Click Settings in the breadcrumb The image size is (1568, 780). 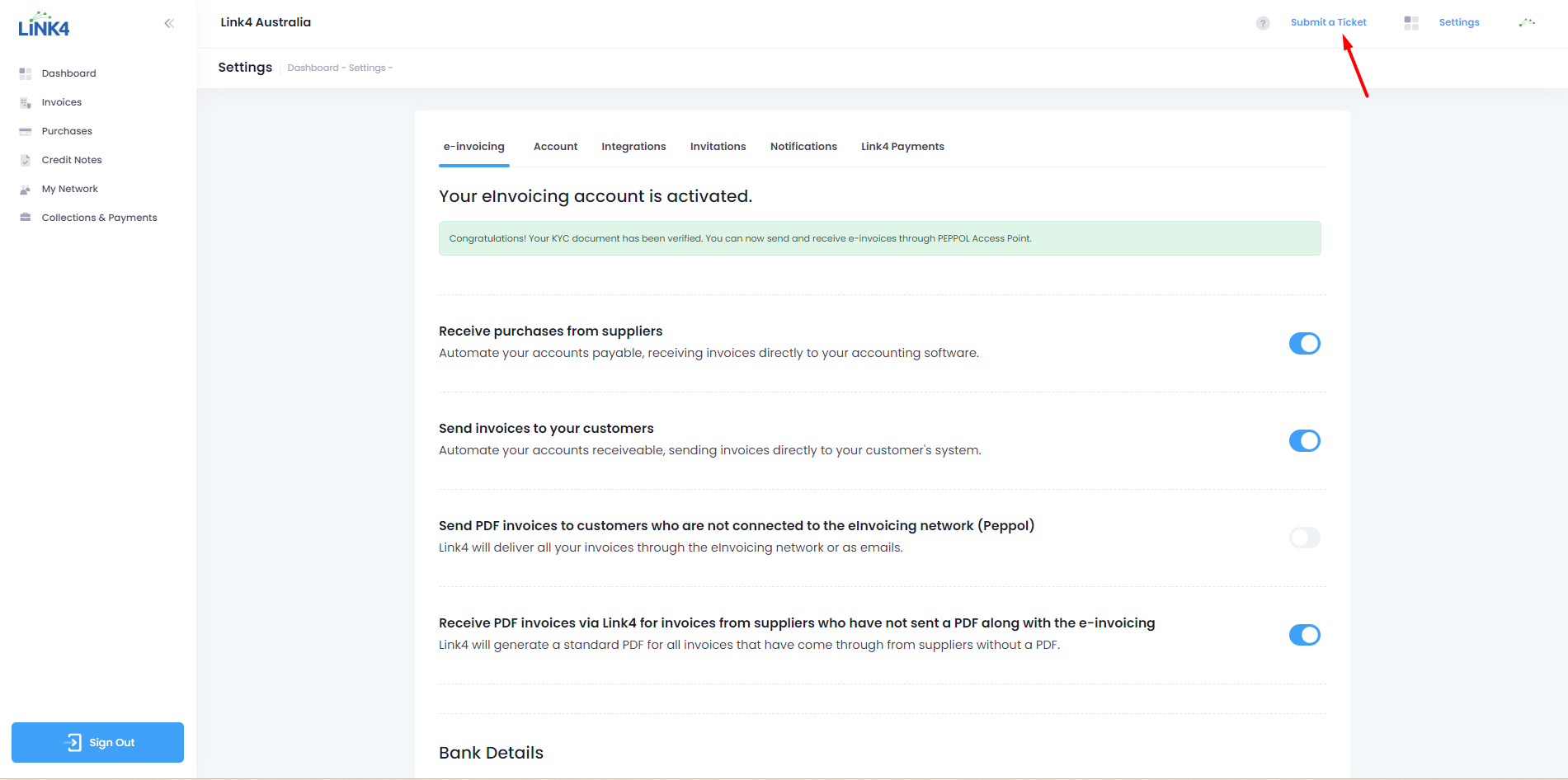(x=367, y=68)
